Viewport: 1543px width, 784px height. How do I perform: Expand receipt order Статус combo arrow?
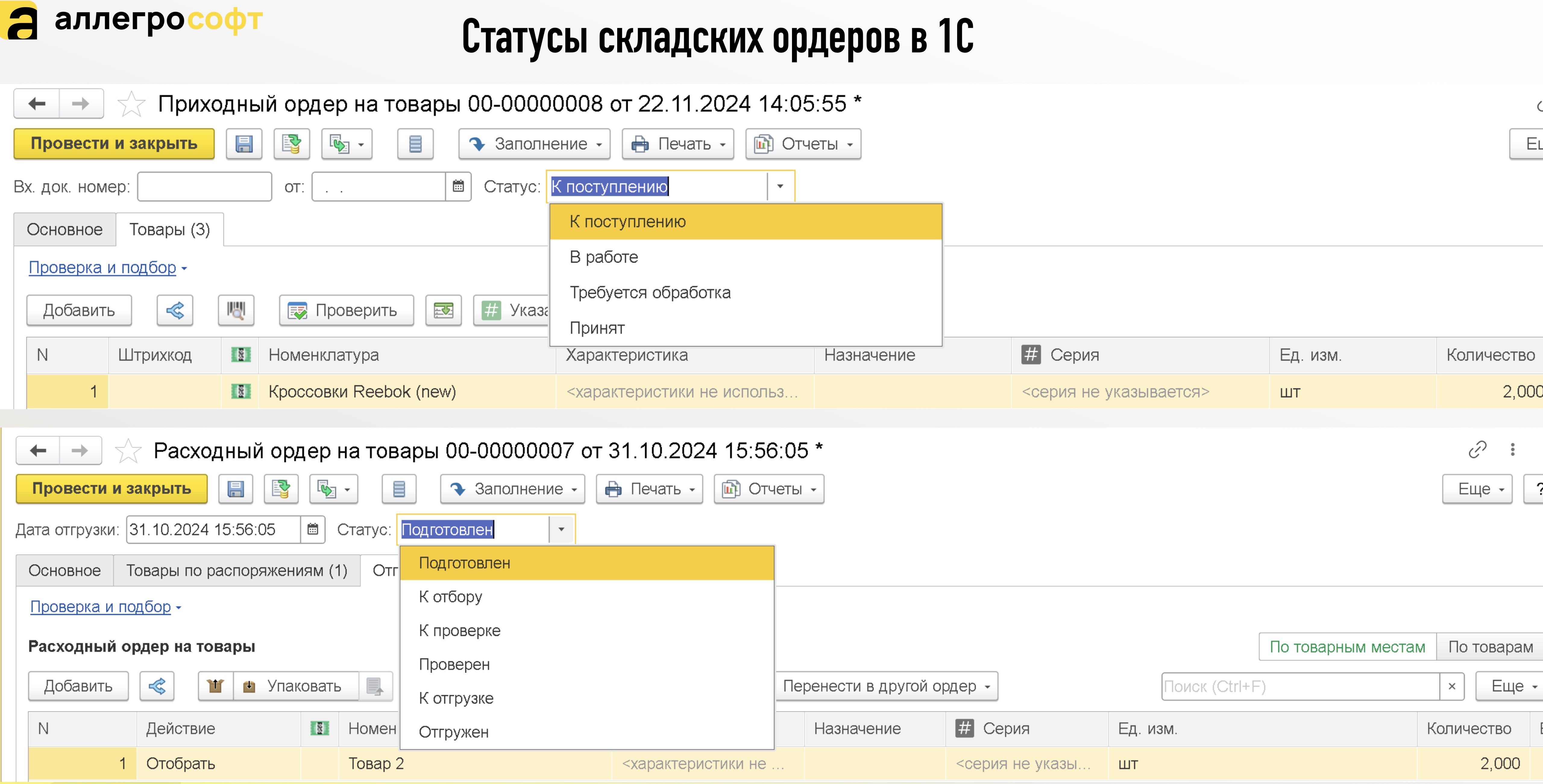[780, 186]
